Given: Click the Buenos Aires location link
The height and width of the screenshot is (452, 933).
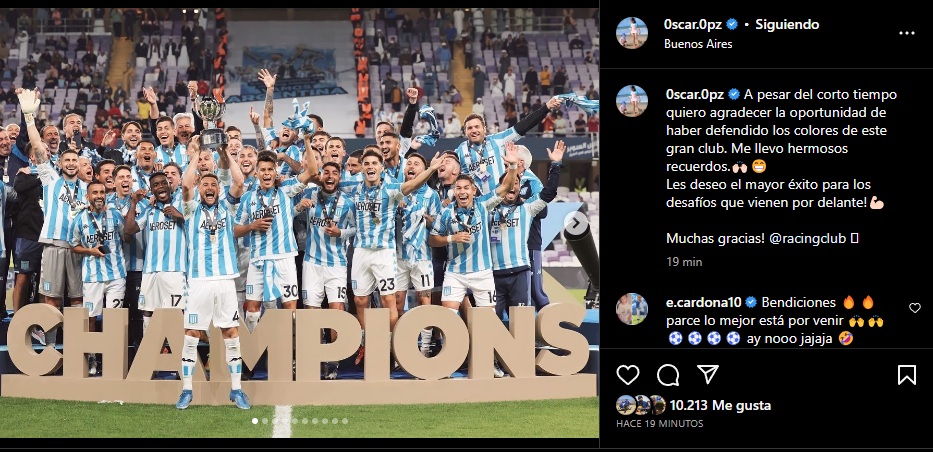Looking at the screenshot, I should point(698,43).
